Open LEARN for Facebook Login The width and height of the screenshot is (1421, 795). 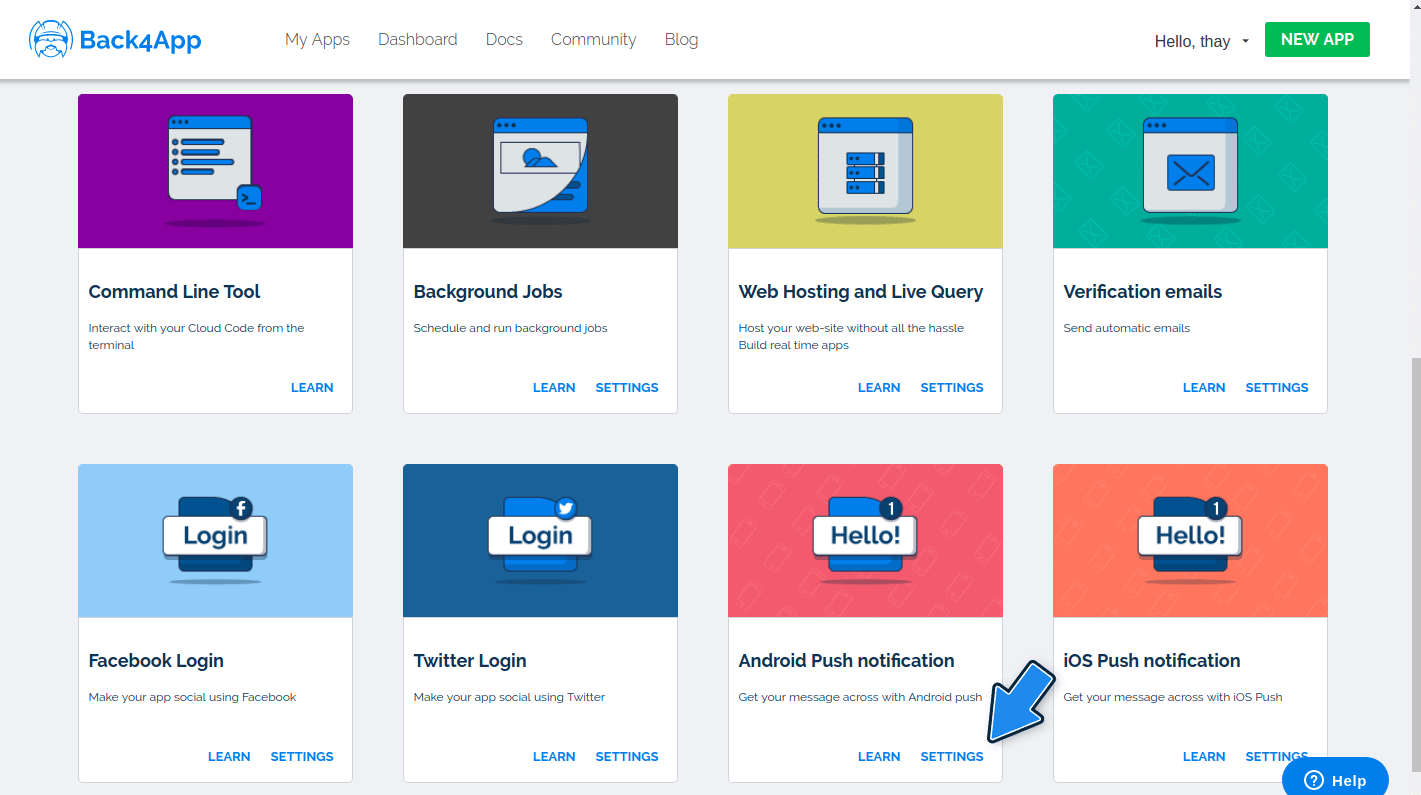tap(229, 756)
